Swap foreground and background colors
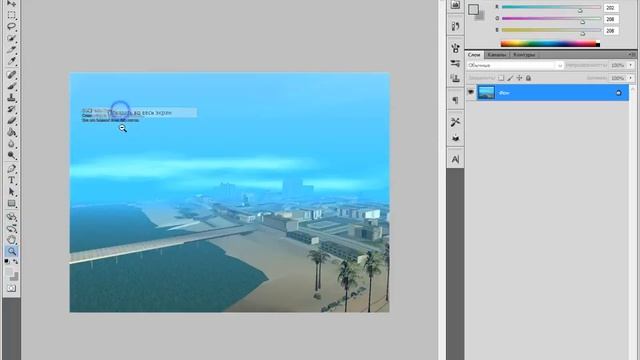Viewport: 640px width, 360px height. [x=16, y=261]
